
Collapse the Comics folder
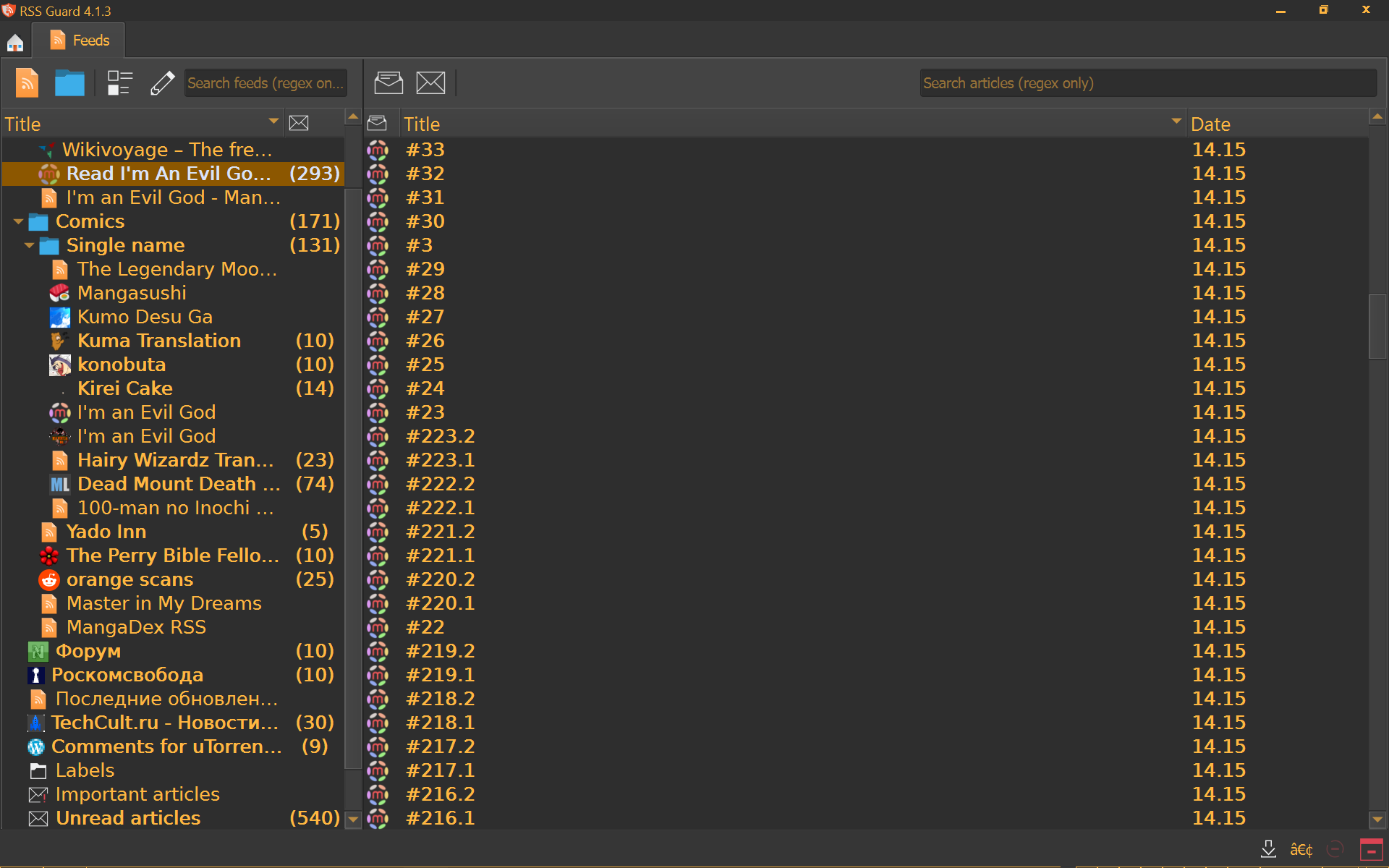(x=18, y=221)
